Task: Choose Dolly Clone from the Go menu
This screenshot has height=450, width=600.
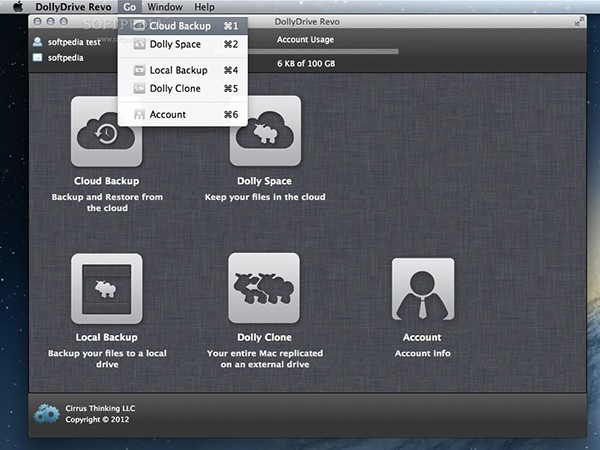Action: [x=183, y=88]
